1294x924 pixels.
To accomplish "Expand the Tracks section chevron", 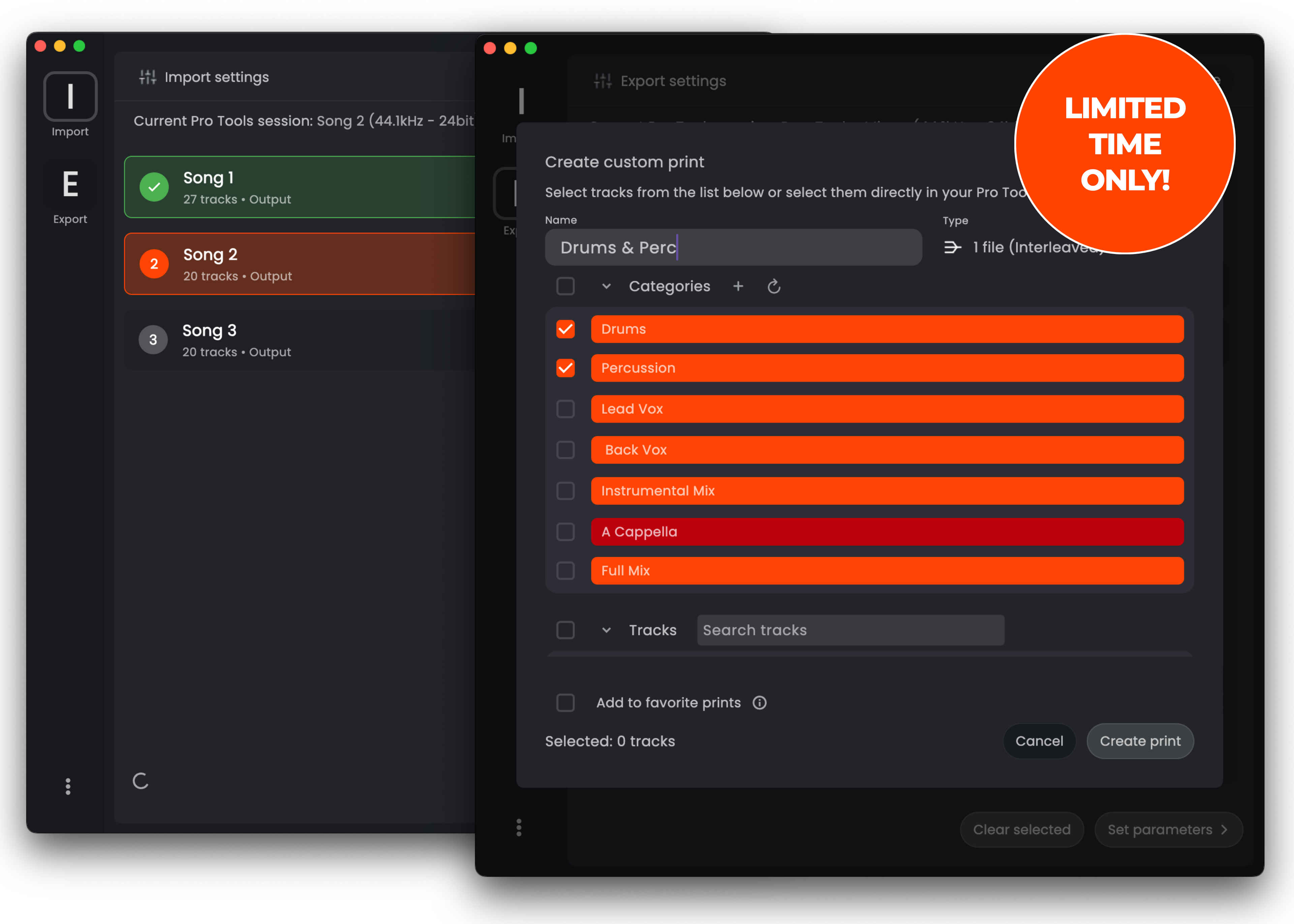I will [x=606, y=630].
